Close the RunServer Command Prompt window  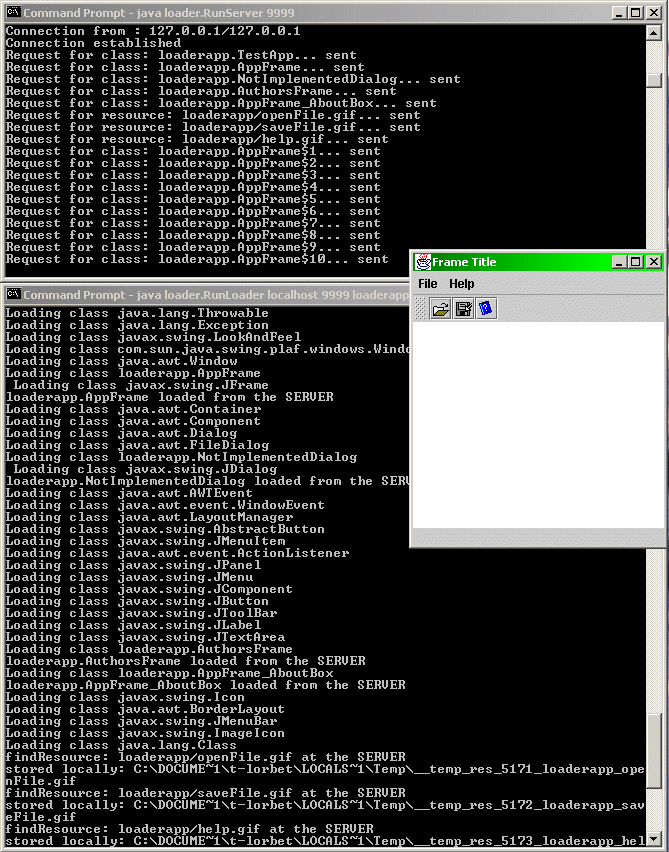[x=653, y=13]
